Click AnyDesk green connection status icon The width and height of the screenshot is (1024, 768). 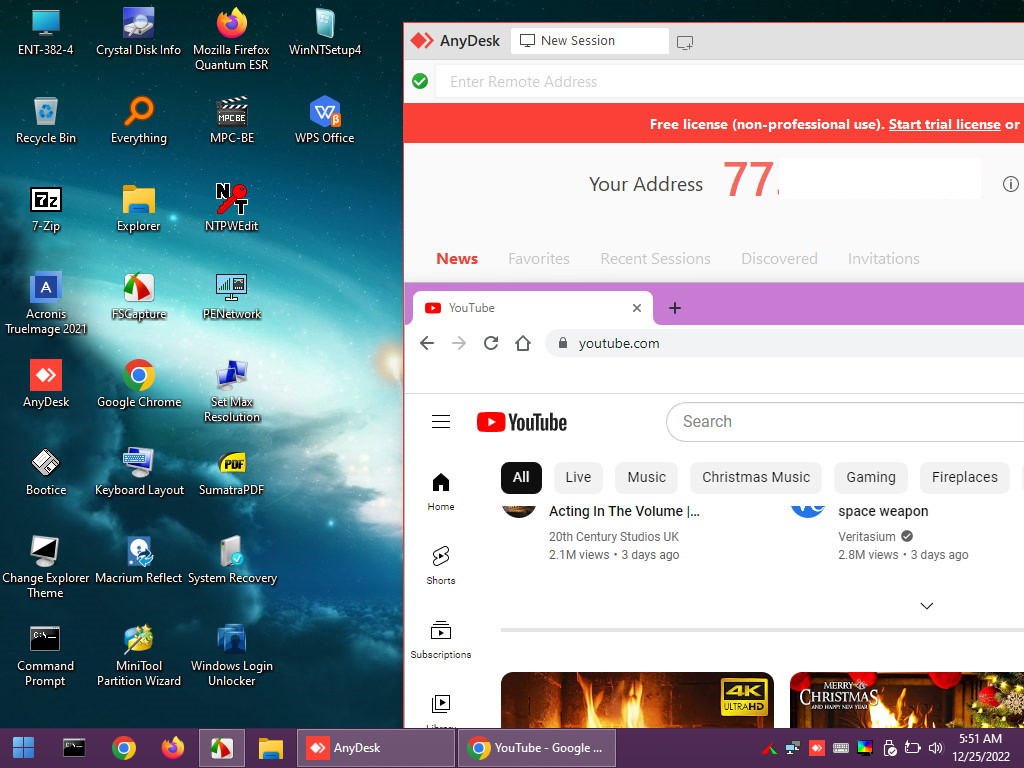(x=420, y=81)
